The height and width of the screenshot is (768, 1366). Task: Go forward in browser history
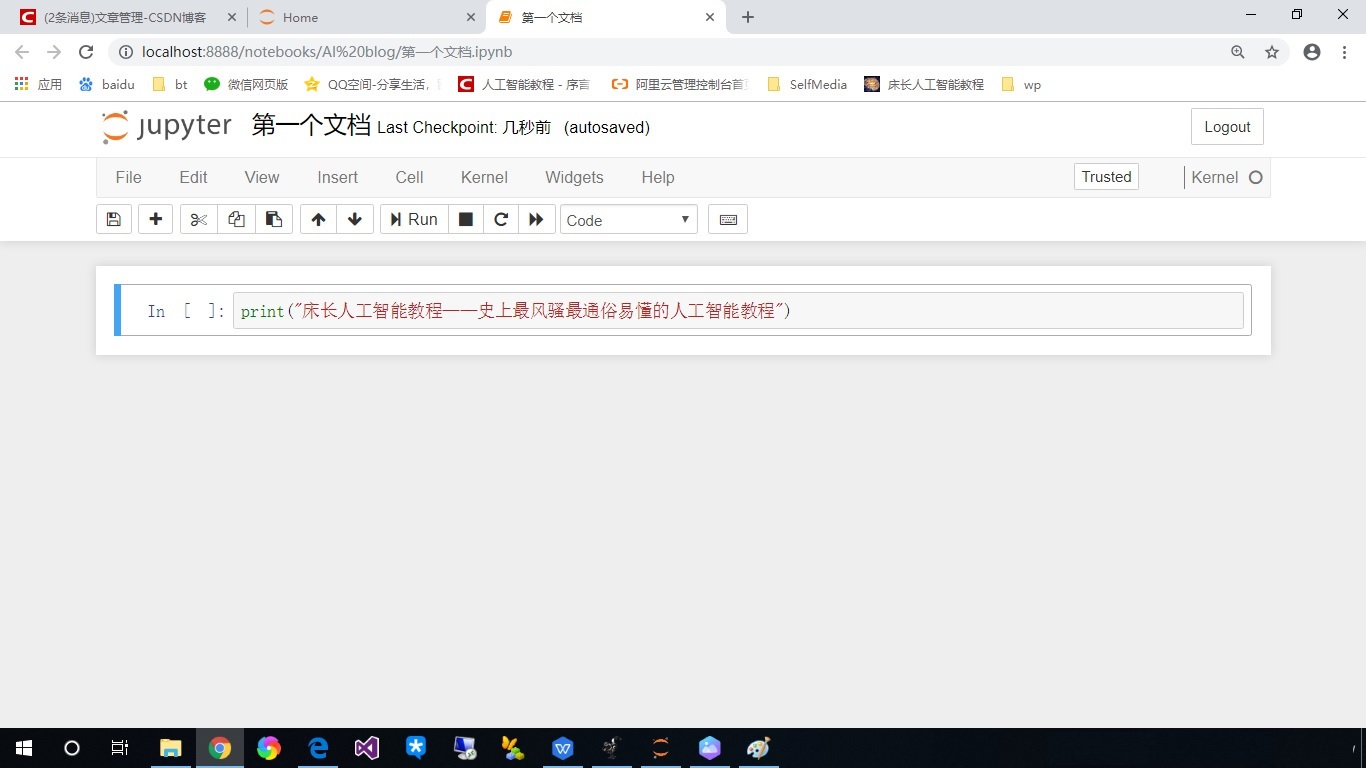click(x=54, y=52)
